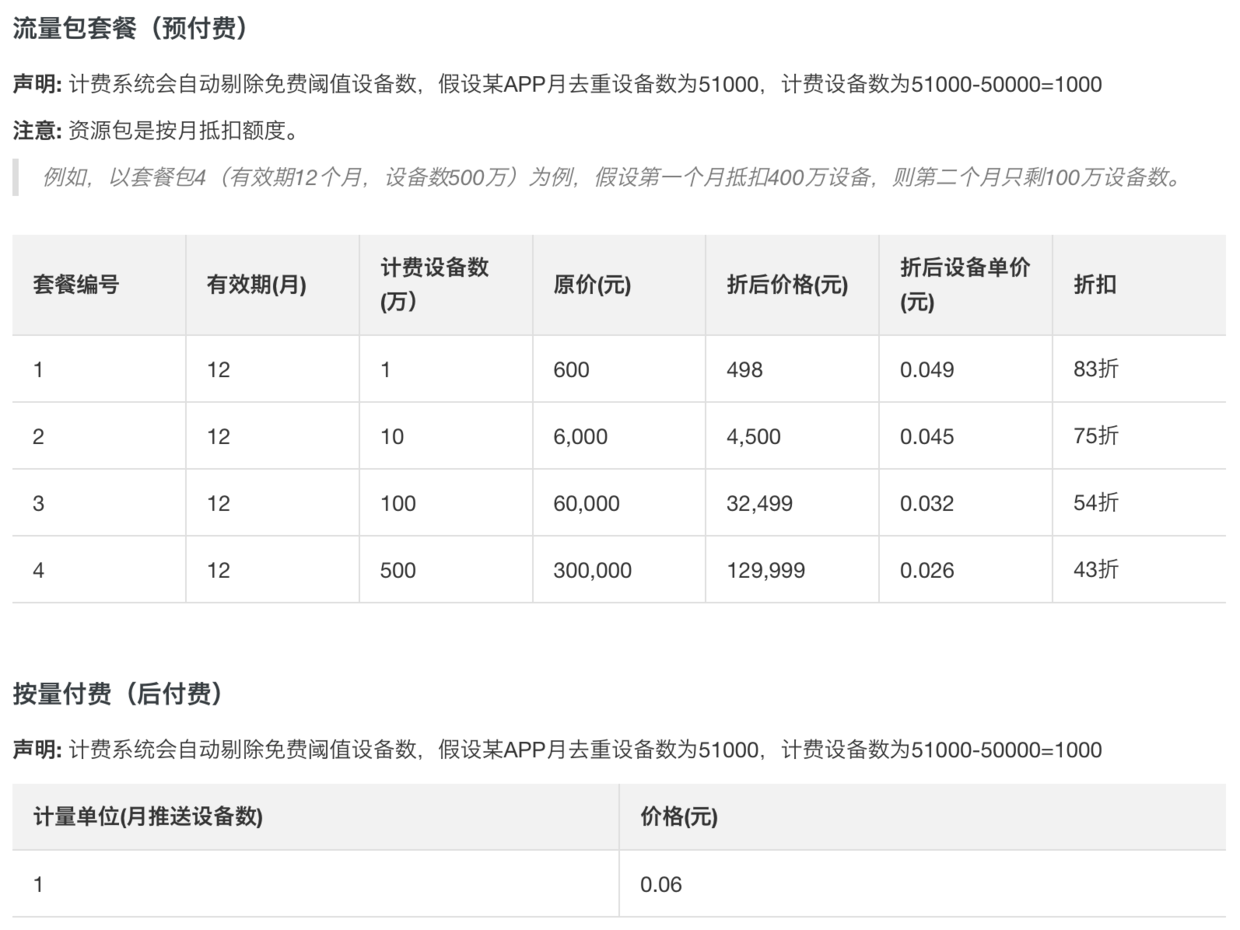Click 套餐编号 cell 4
Image resolution: width=1240 pixels, height=930 pixels.
[x=99, y=570]
